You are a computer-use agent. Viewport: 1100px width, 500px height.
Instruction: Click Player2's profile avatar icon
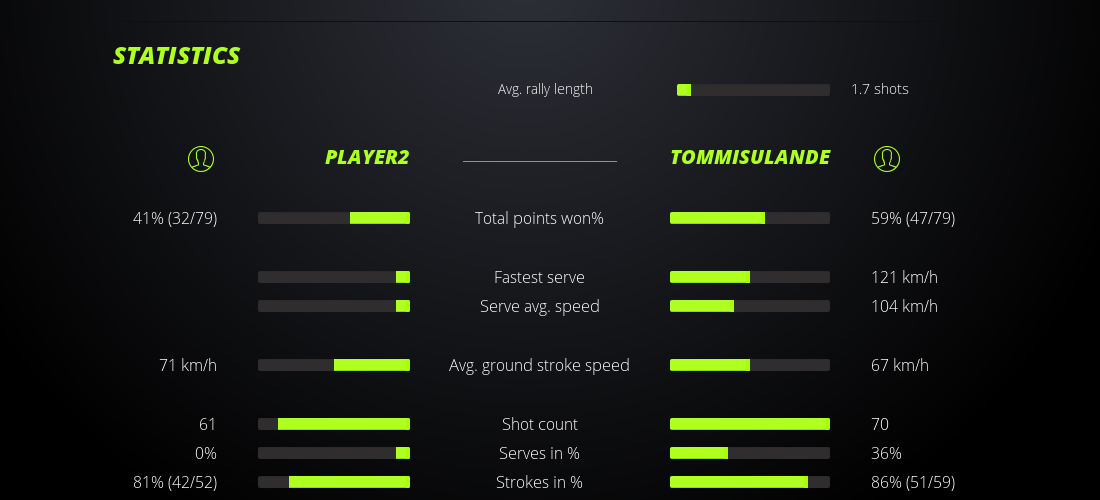201,158
